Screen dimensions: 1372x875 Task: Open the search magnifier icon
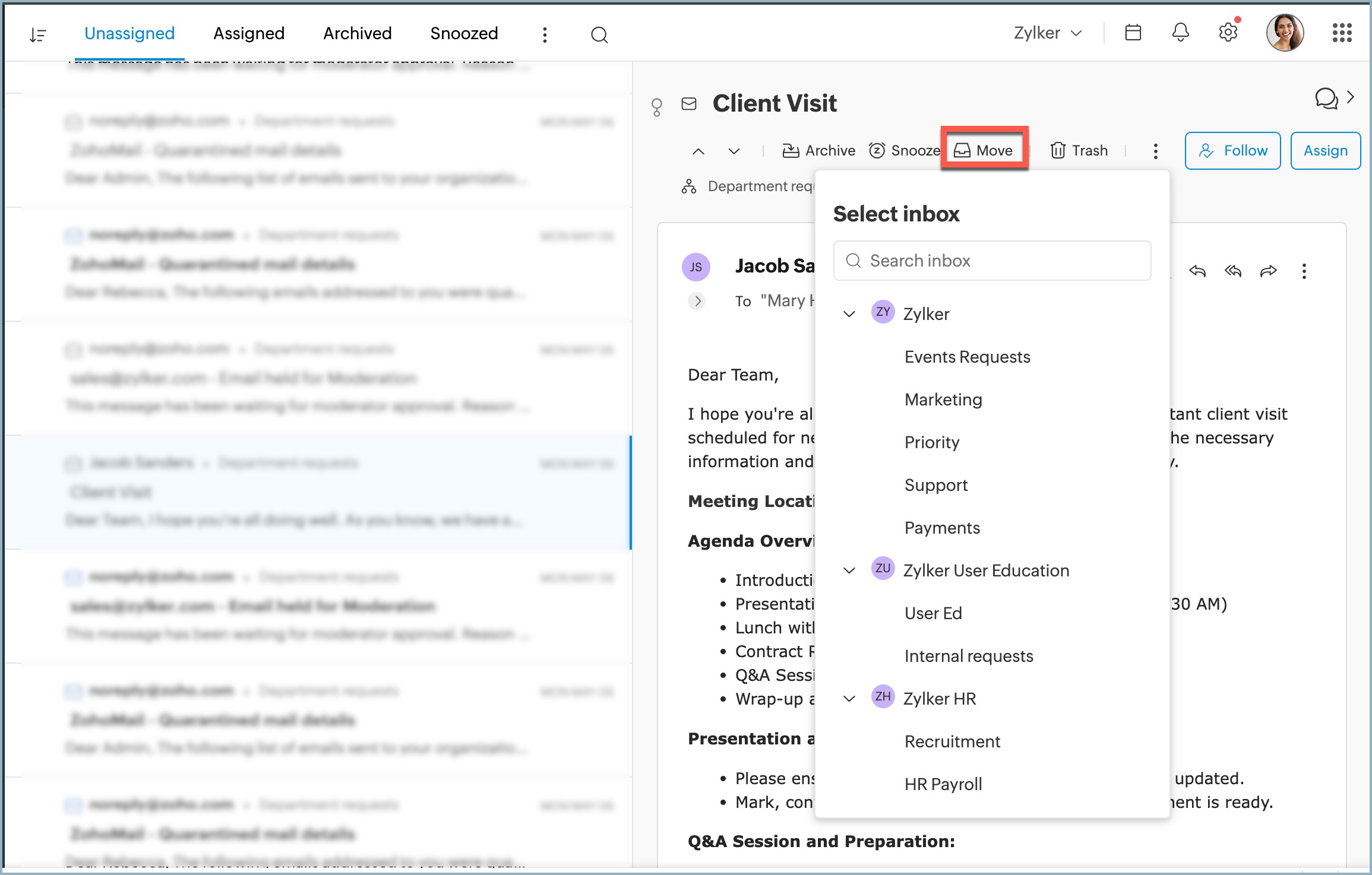tap(599, 34)
